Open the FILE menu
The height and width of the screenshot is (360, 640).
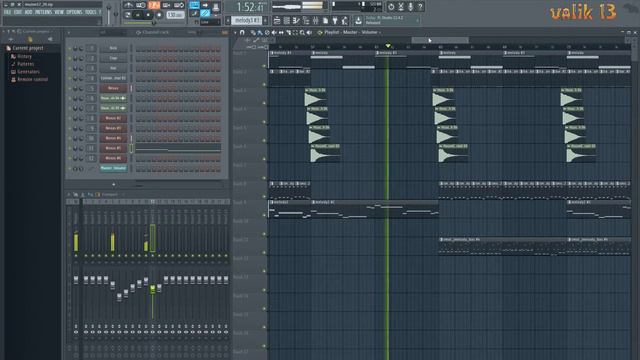click(x=7, y=12)
